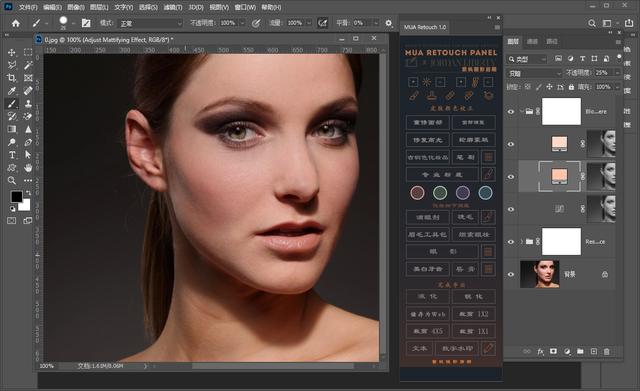The height and width of the screenshot is (391, 640).
Task: Click the Home icon in options bar
Action: click(16, 23)
